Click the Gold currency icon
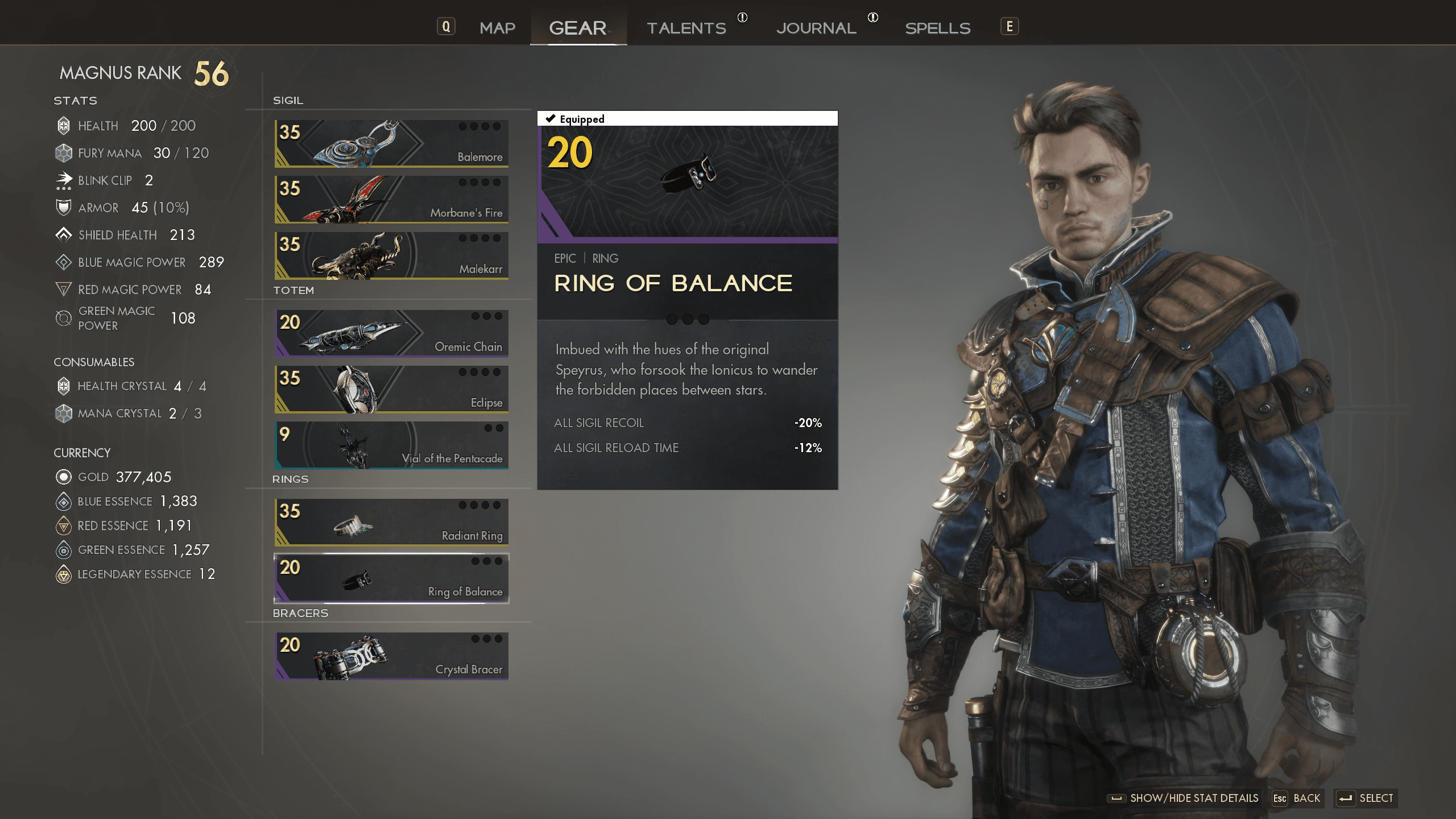This screenshot has width=1456, height=819. point(62,476)
